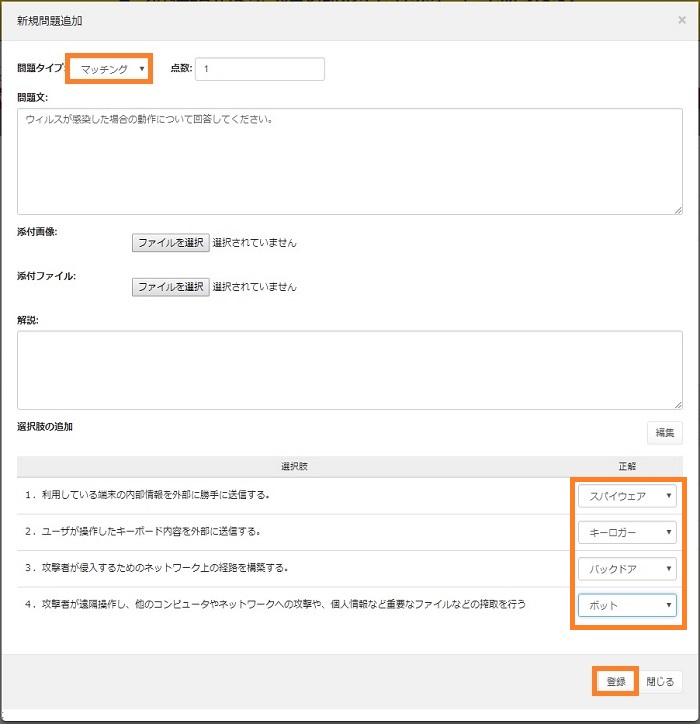Close the 新規問題追加 dialog with the X
700x724 pixels.
681,19
